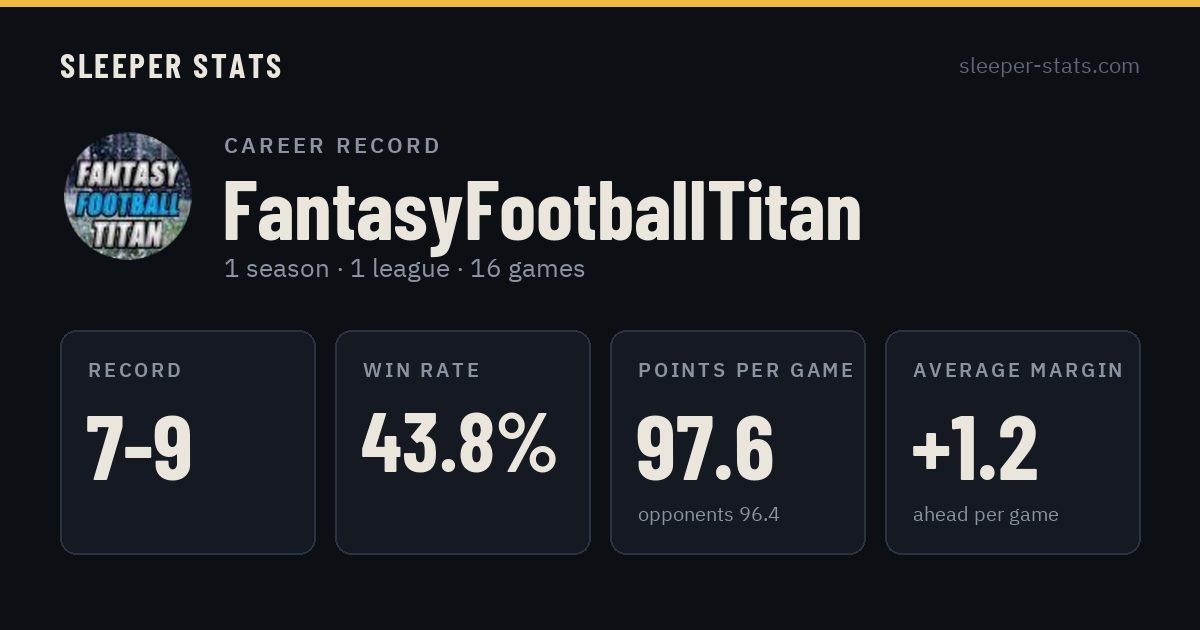Click the WIN RATE card label
The width and height of the screenshot is (1200, 630).
pyautogui.click(x=422, y=371)
